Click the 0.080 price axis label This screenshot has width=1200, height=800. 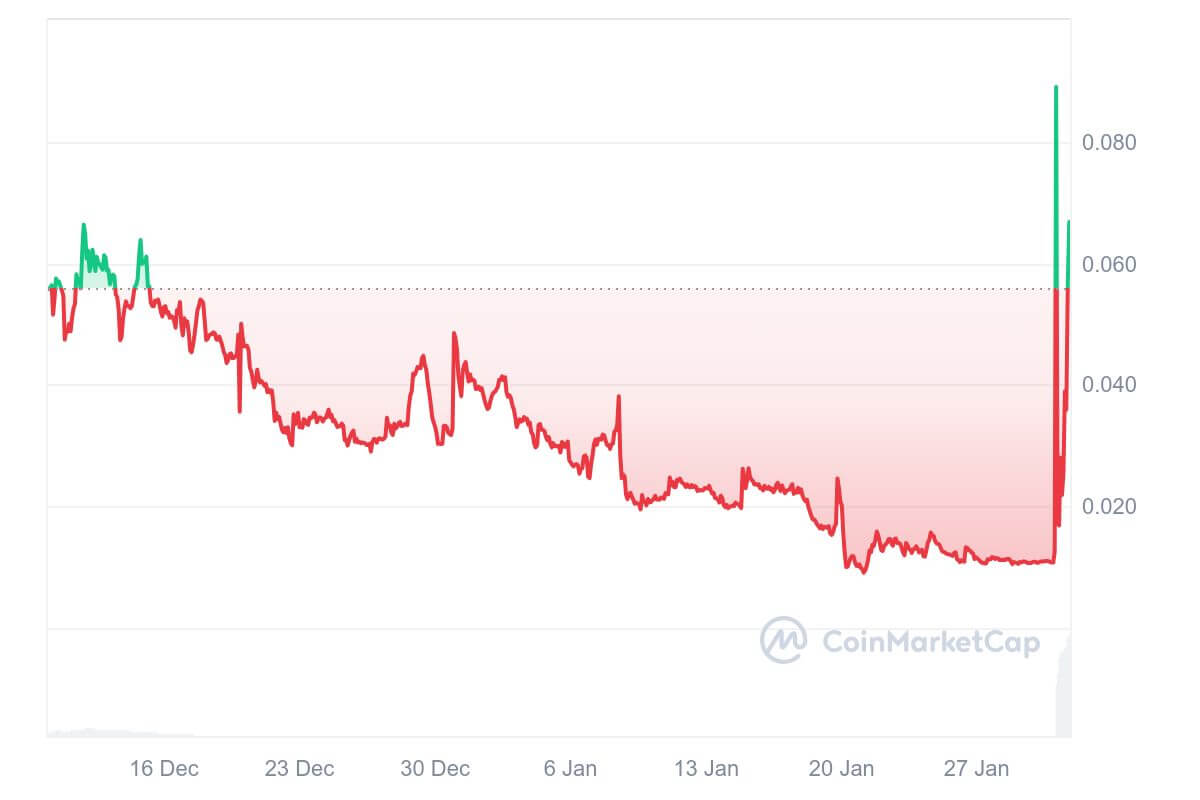[x=1109, y=143]
